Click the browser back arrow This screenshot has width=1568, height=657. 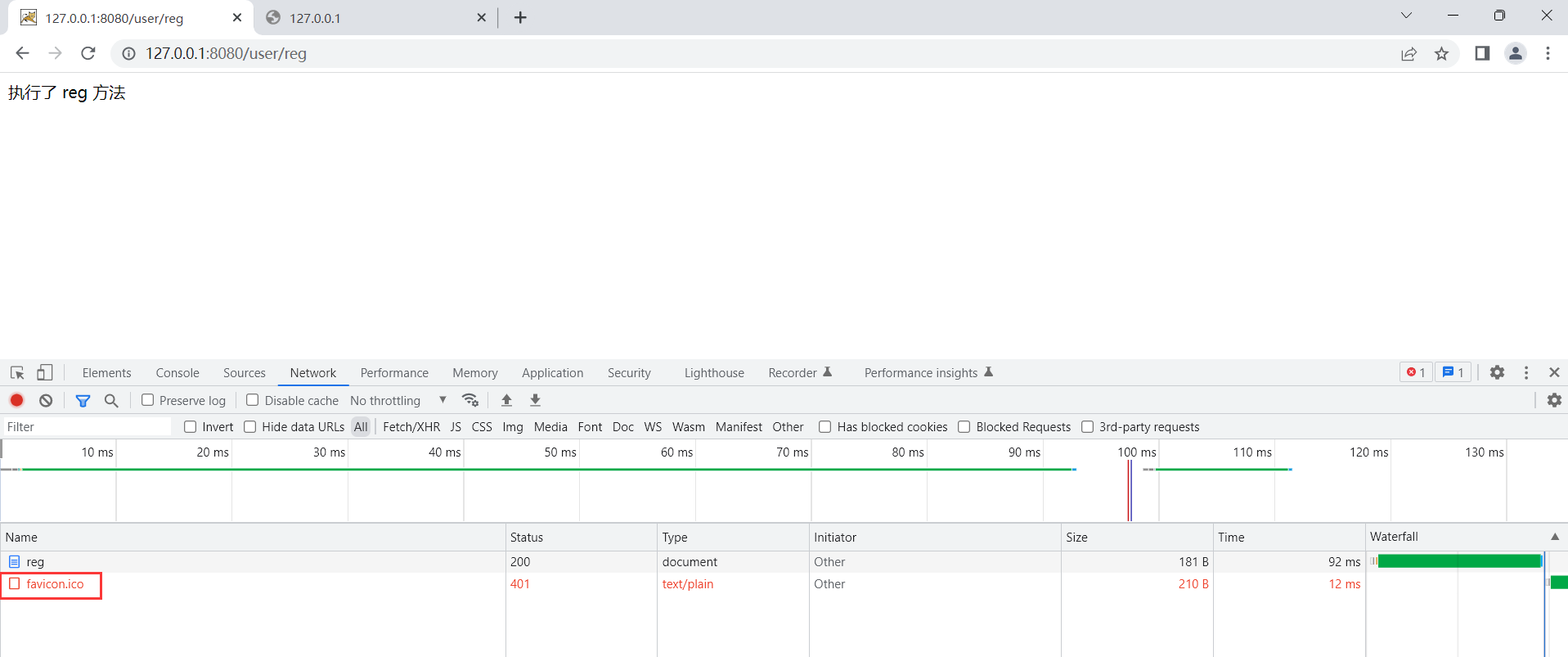tap(22, 53)
